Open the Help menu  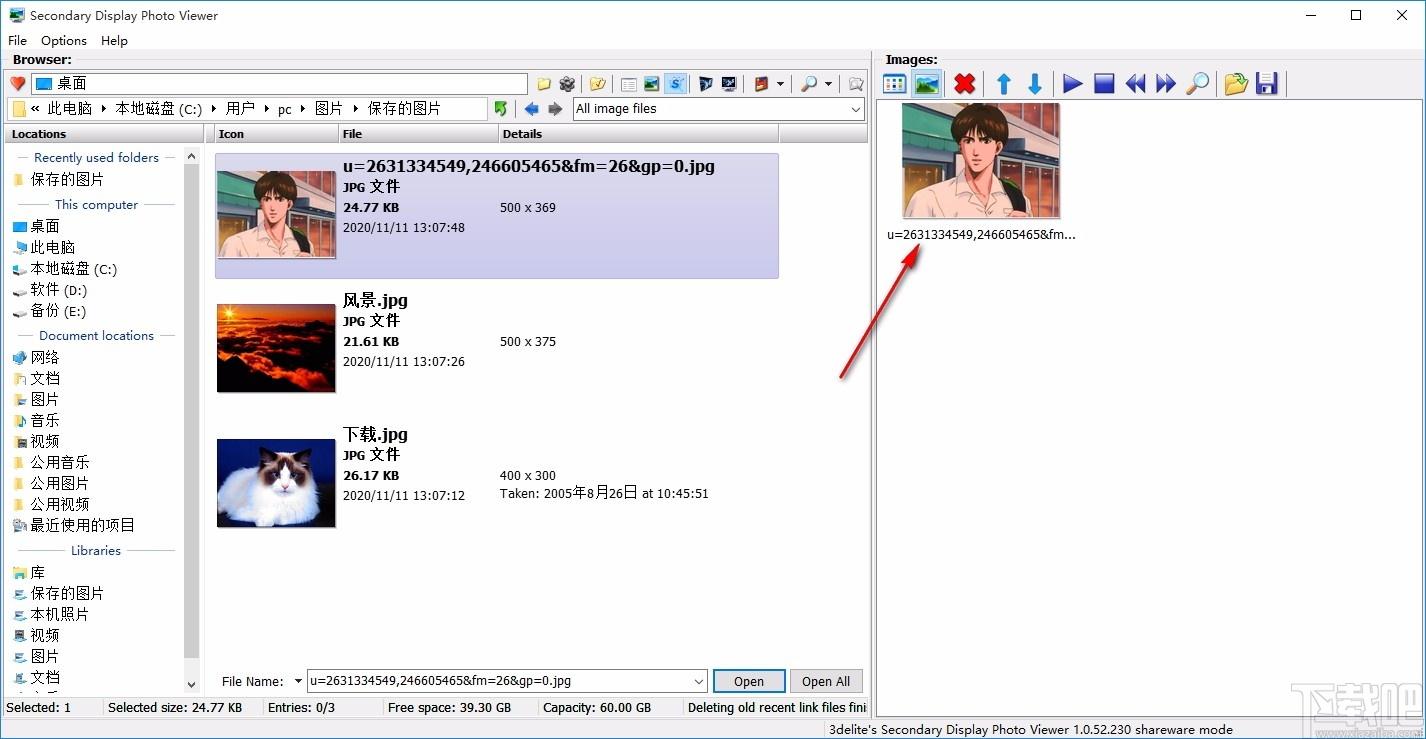coord(114,40)
